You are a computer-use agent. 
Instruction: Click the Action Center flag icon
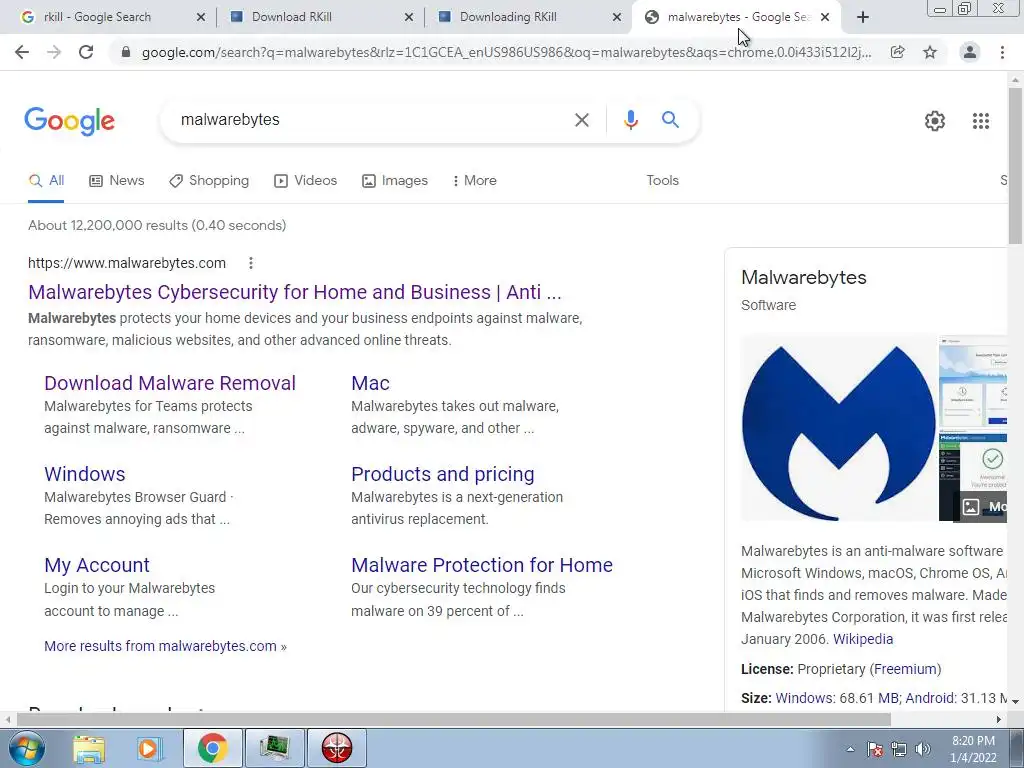[875, 749]
